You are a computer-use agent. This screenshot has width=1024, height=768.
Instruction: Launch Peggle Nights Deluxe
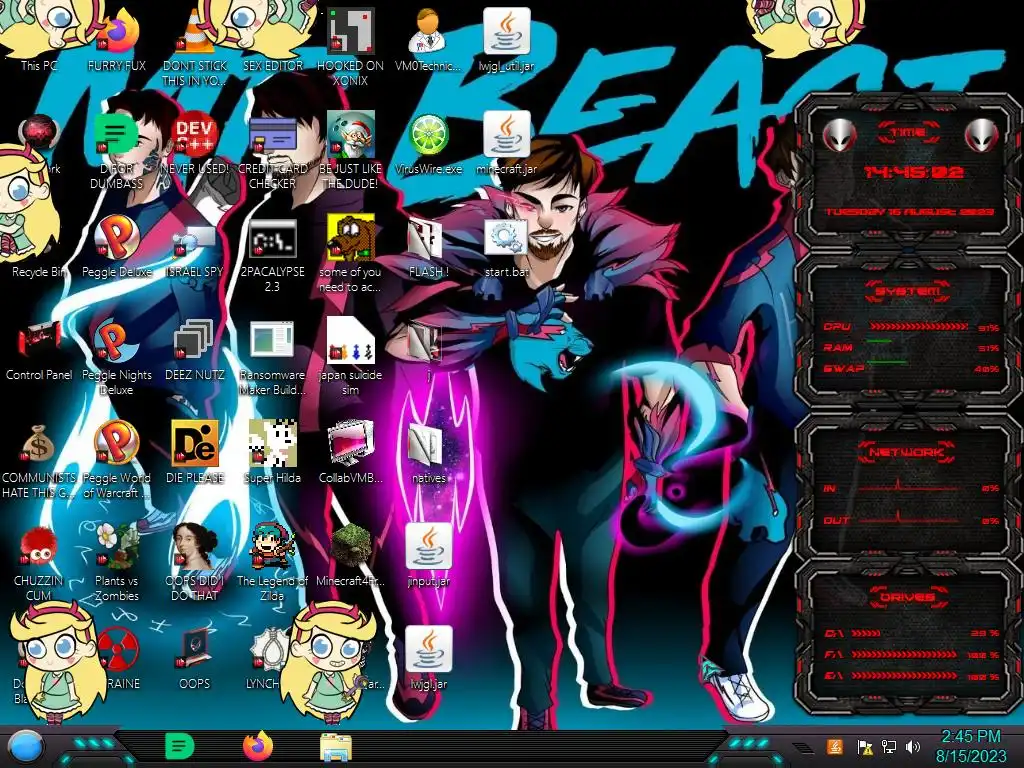click(x=116, y=358)
